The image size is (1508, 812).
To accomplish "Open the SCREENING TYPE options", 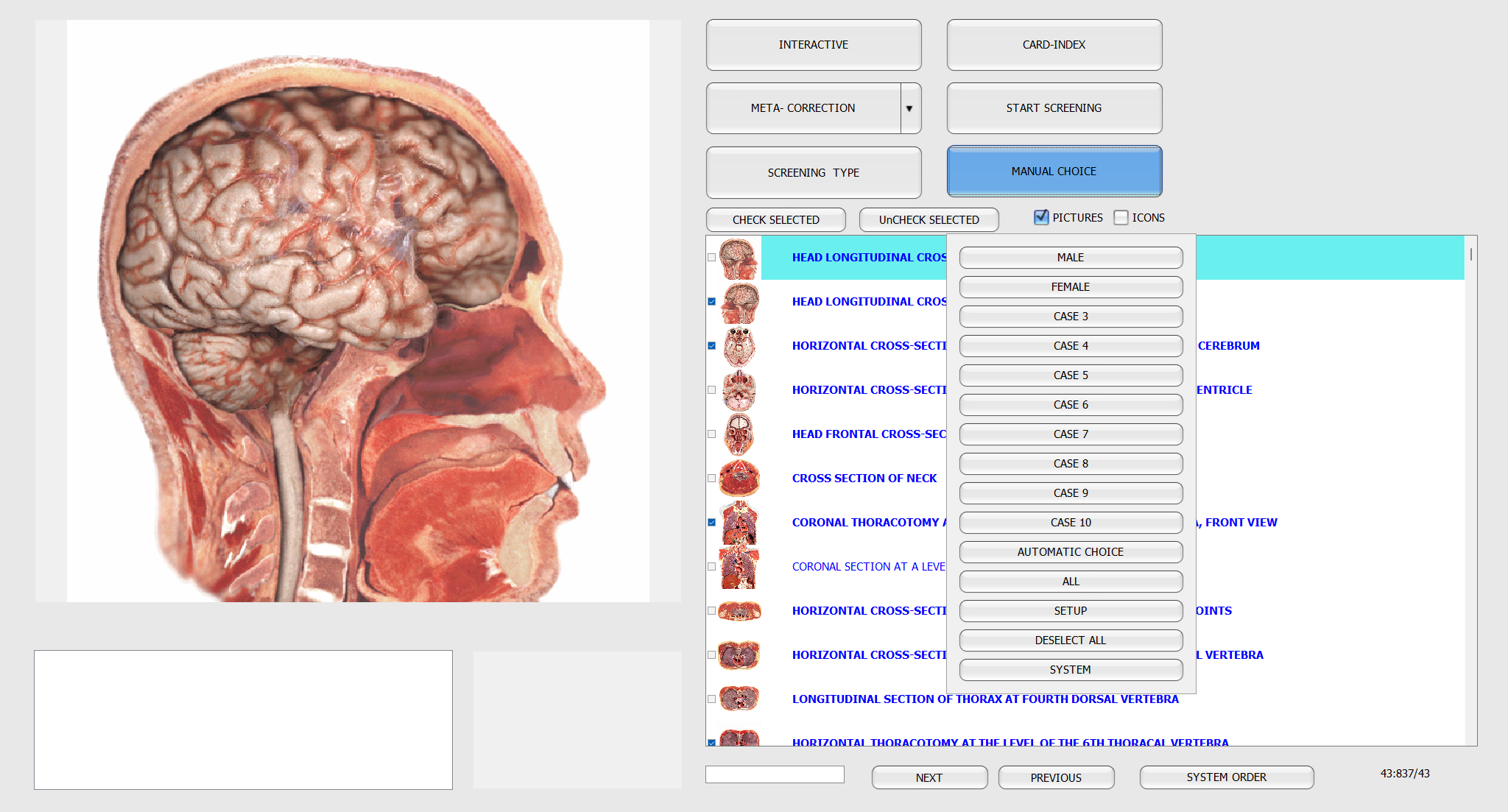I will (813, 172).
